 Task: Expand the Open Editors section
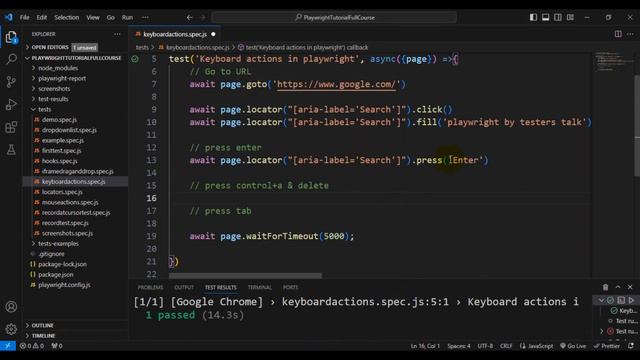click(76, 47)
